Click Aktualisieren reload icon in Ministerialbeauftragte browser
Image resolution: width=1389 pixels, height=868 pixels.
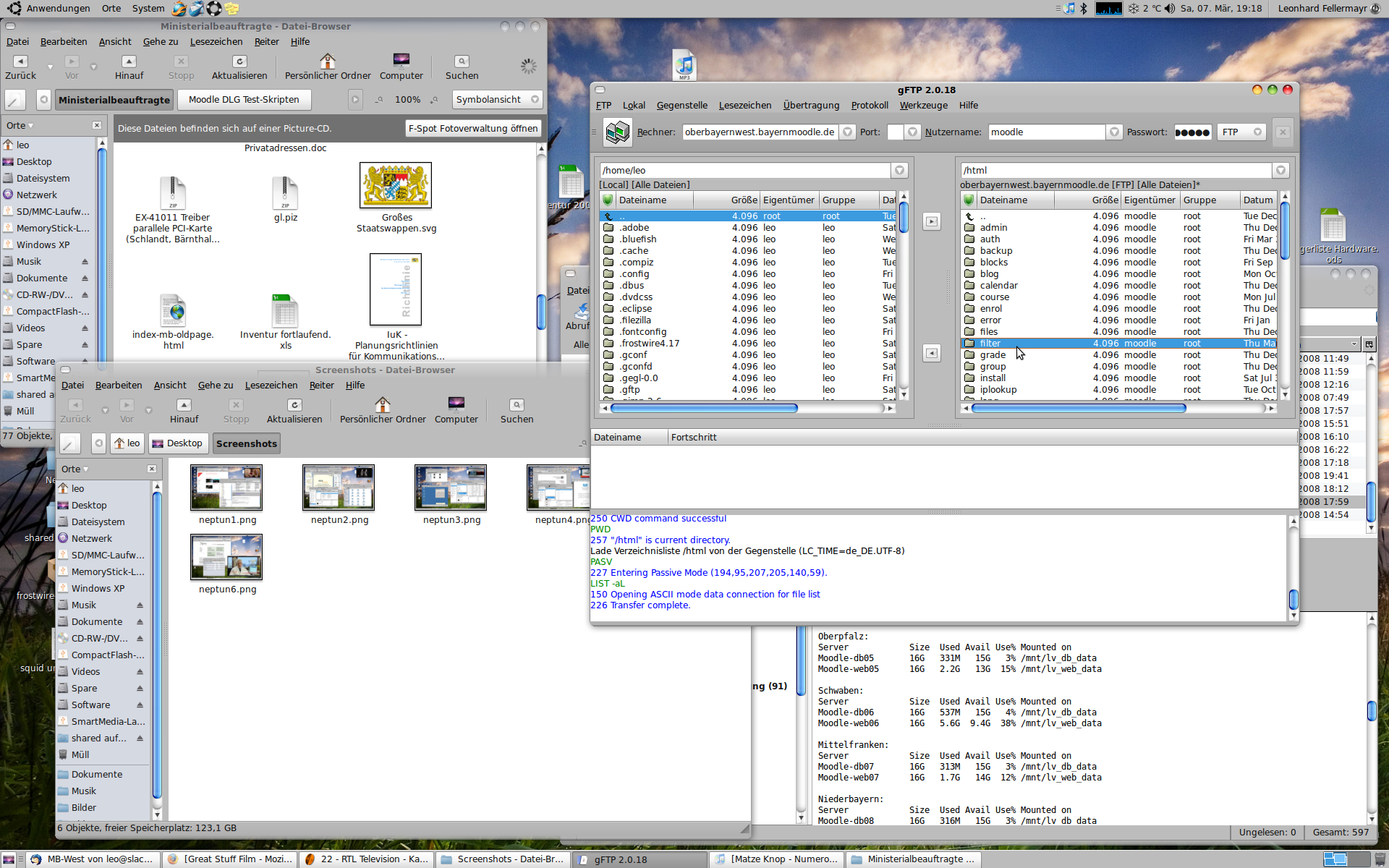click(239, 62)
